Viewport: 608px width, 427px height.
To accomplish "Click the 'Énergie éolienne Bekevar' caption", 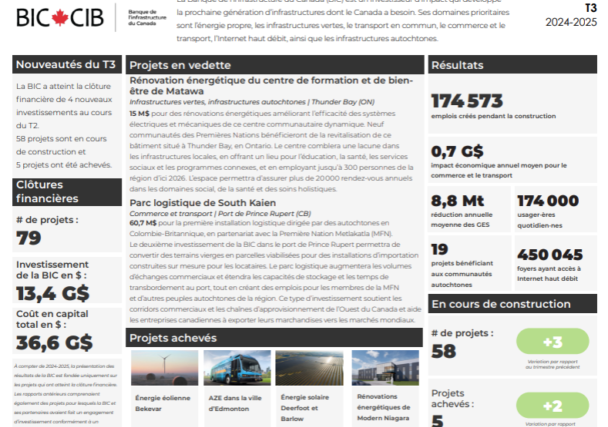I will tap(163, 403).
